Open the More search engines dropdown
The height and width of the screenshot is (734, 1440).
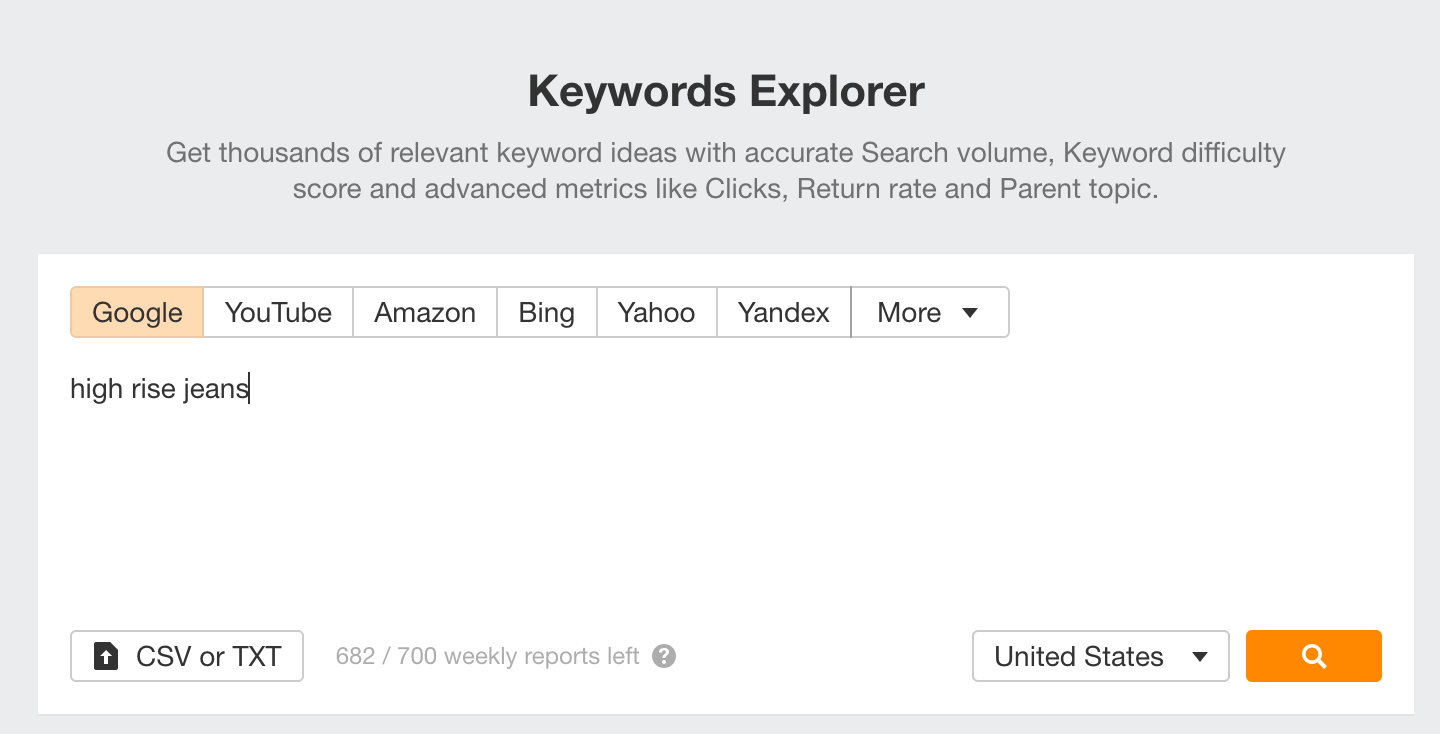(x=928, y=313)
